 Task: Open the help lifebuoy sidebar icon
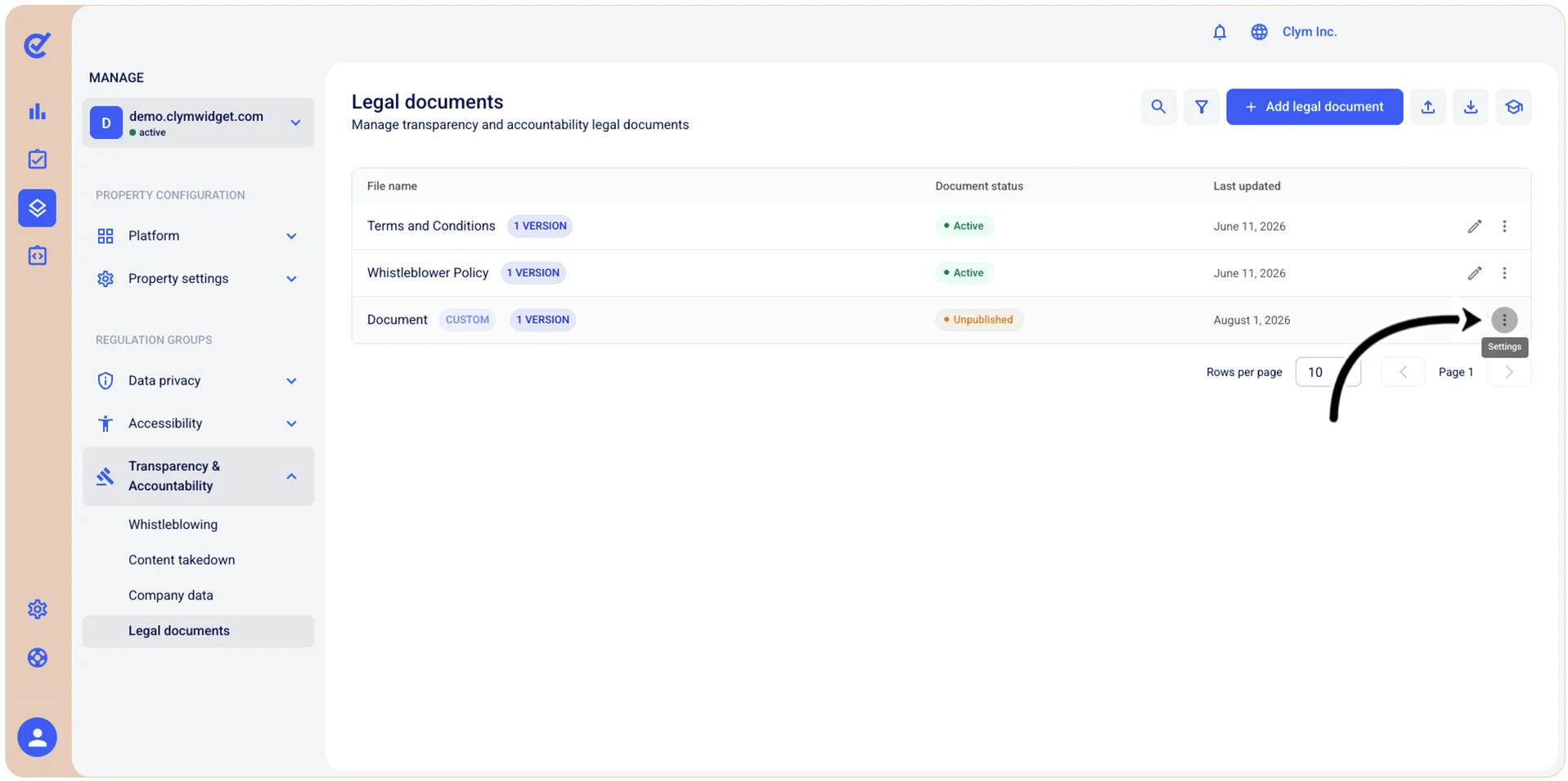tap(38, 658)
